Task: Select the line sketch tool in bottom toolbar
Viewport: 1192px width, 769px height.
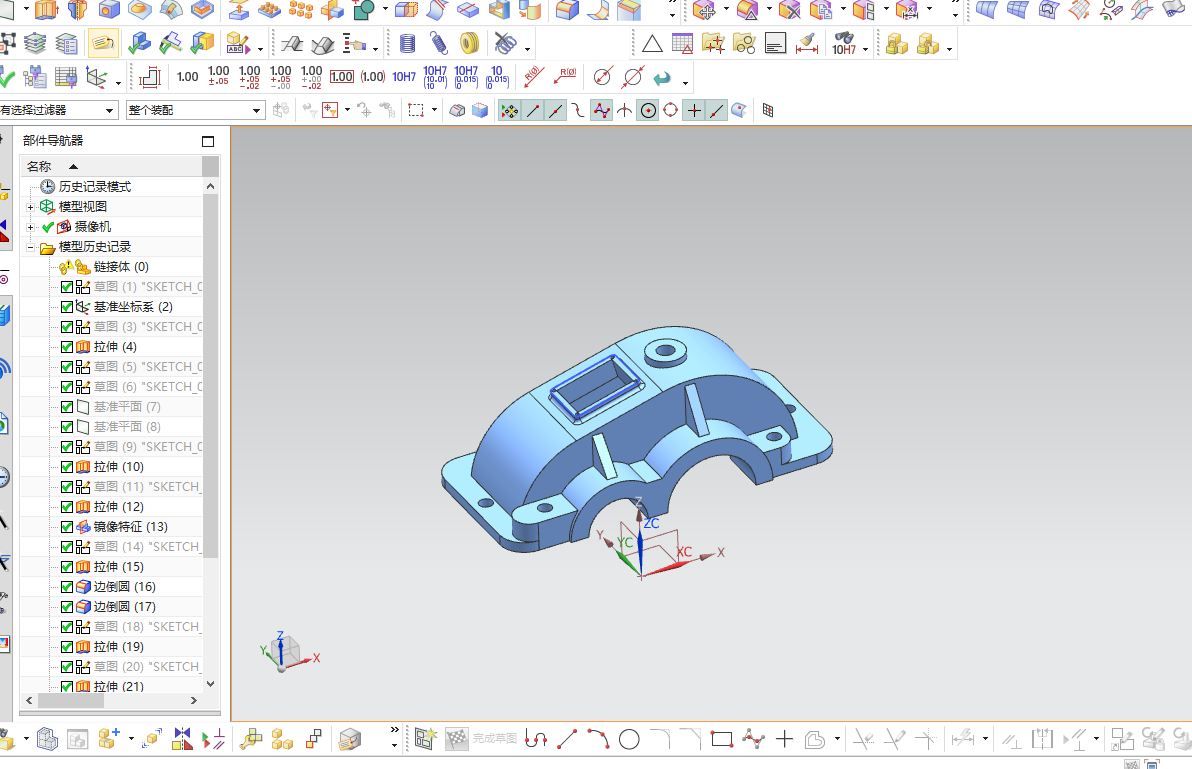Action: coord(567,739)
